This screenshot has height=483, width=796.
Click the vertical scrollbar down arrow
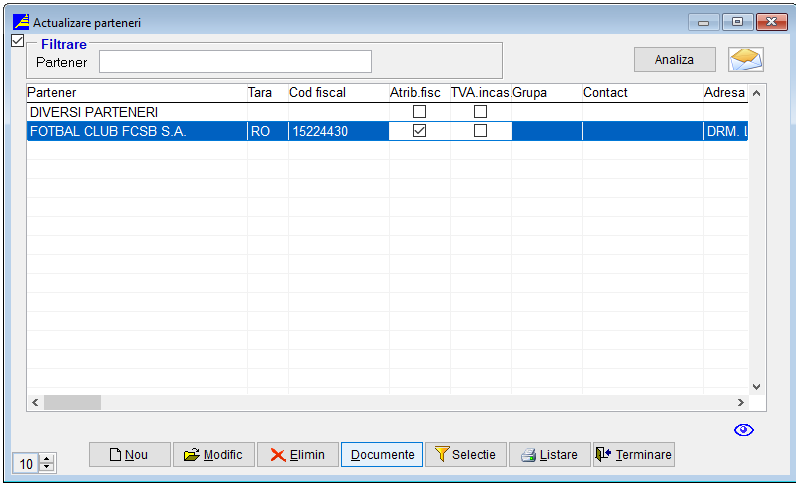756,386
